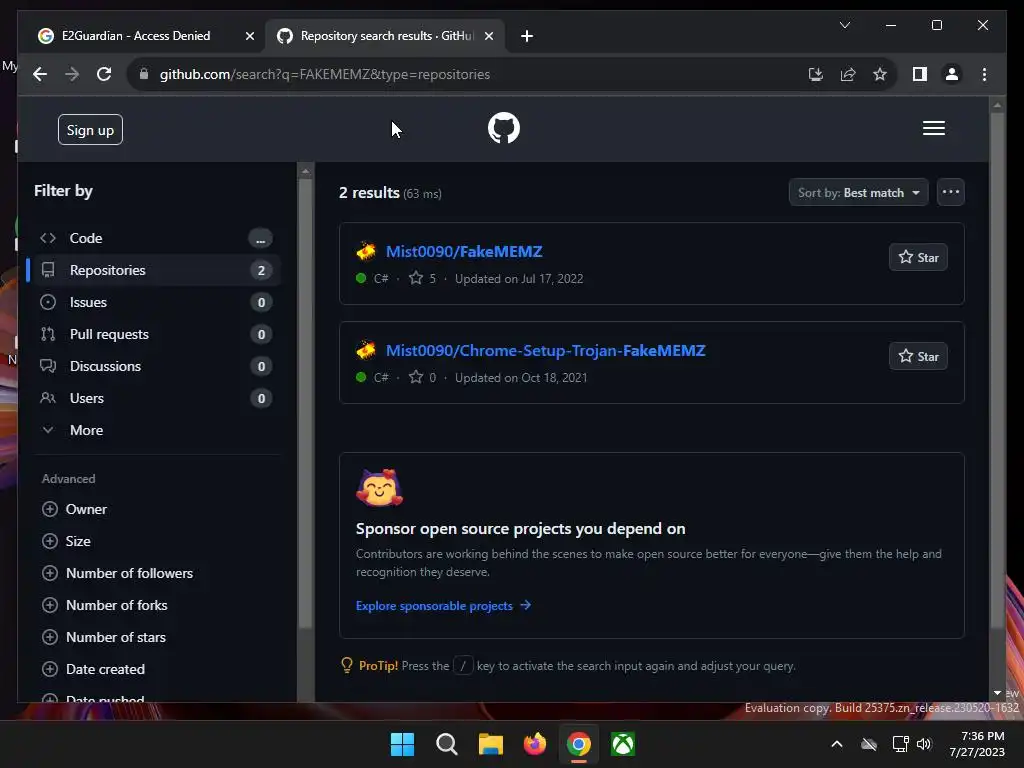Star the Mist0090/FakeMEMZ repository

(x=918, y=257)
